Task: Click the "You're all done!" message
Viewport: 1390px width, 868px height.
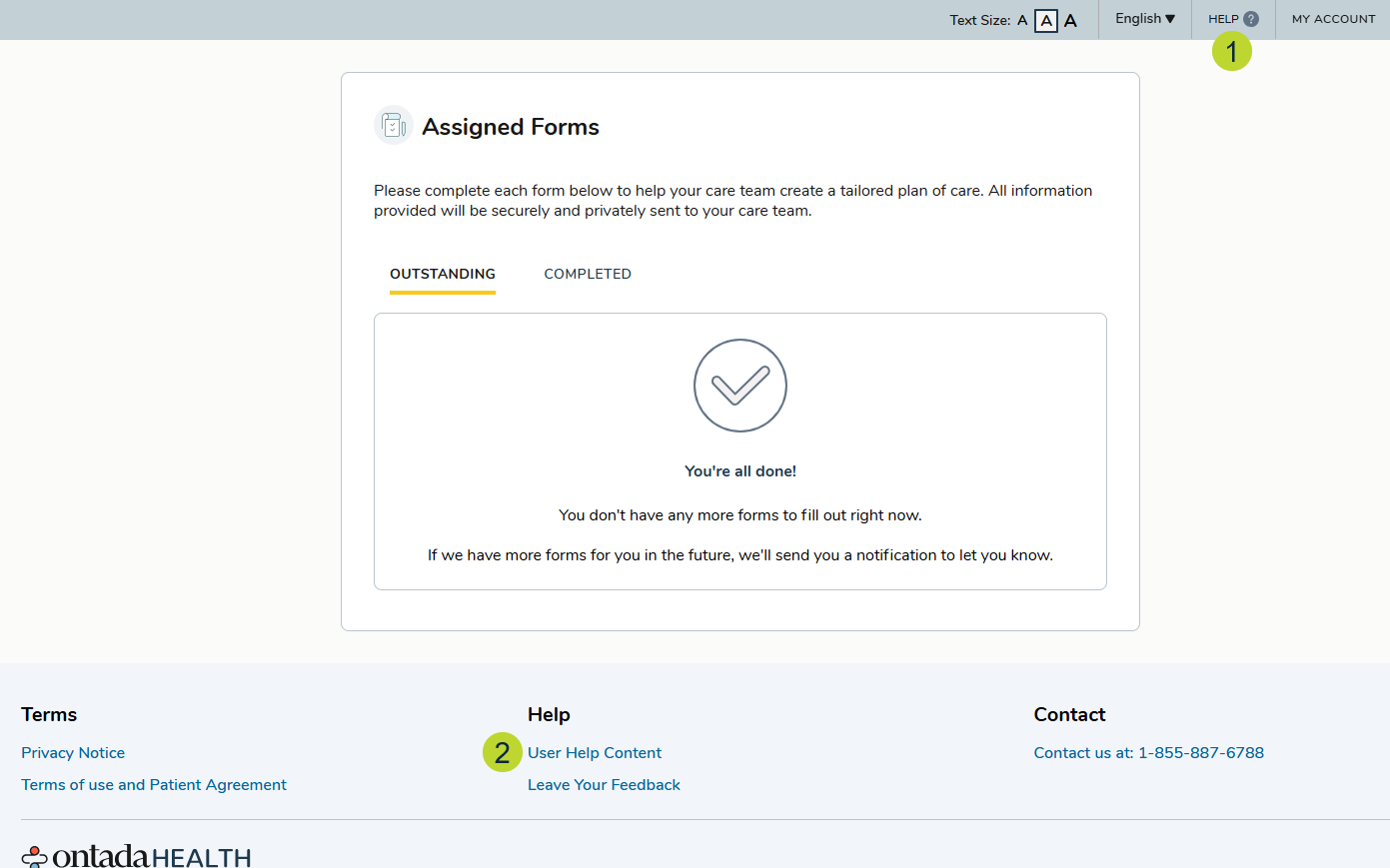Action: (x=740, y=471)
